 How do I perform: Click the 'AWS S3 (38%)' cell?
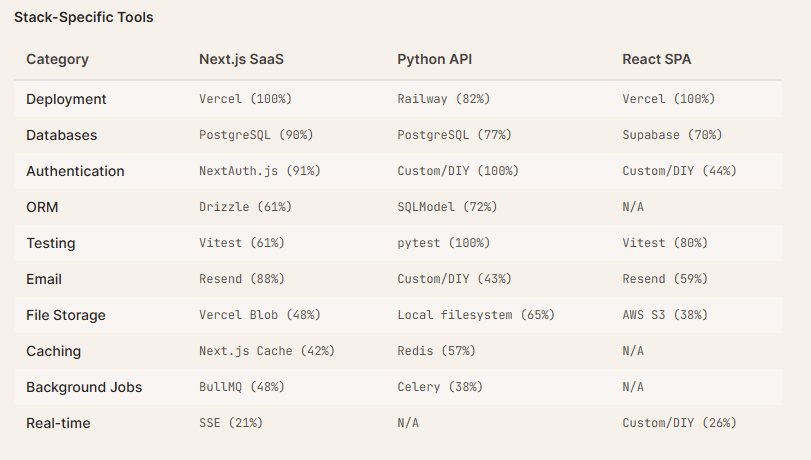tap(665, 315)
